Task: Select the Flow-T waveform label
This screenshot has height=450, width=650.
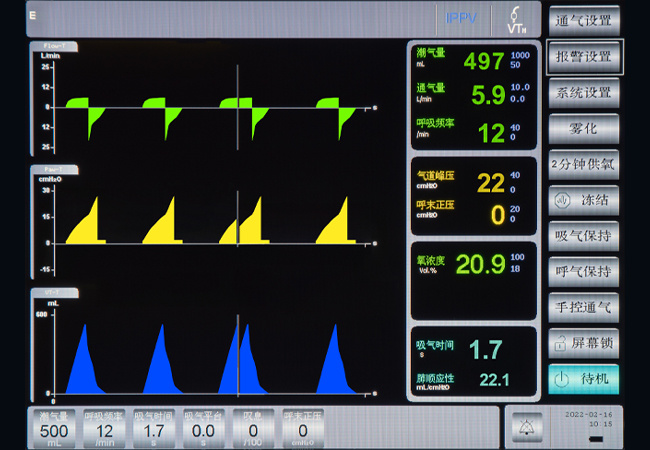Action: pos(54,46)
